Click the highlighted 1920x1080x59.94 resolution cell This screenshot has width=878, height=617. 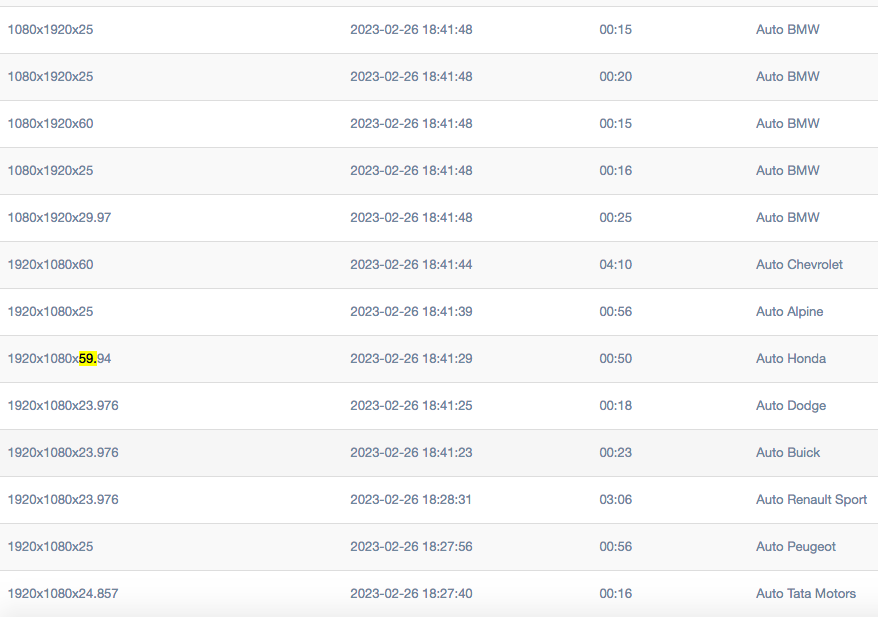59,358
